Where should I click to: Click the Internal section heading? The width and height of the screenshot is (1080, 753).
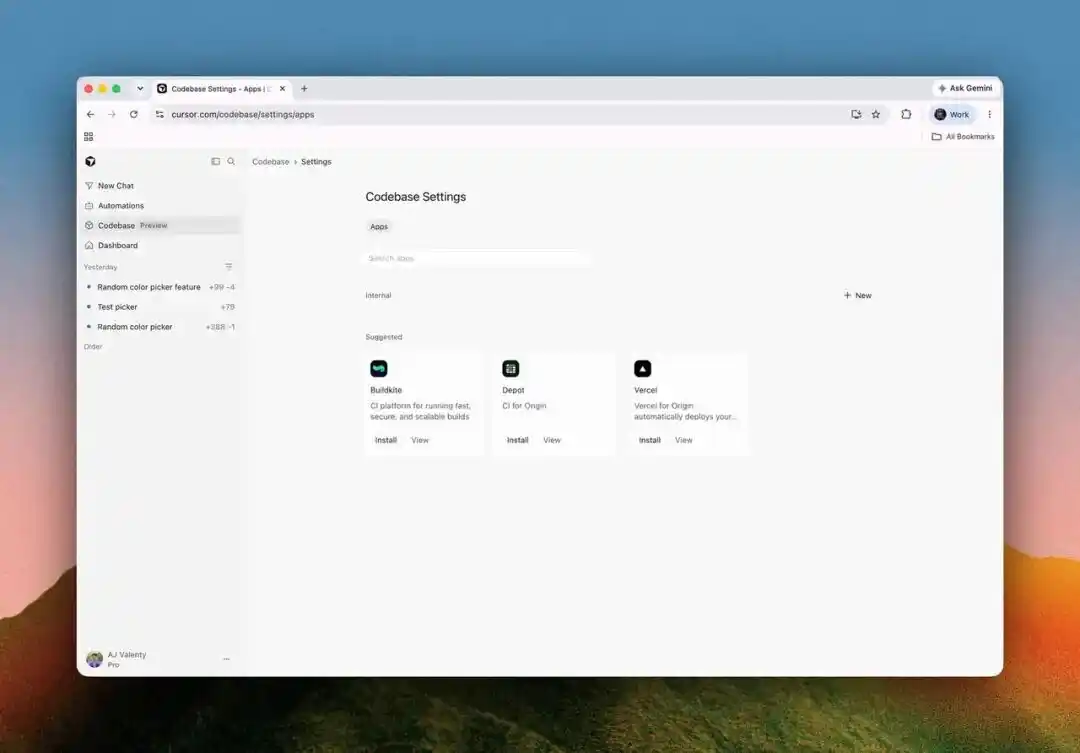378,296
